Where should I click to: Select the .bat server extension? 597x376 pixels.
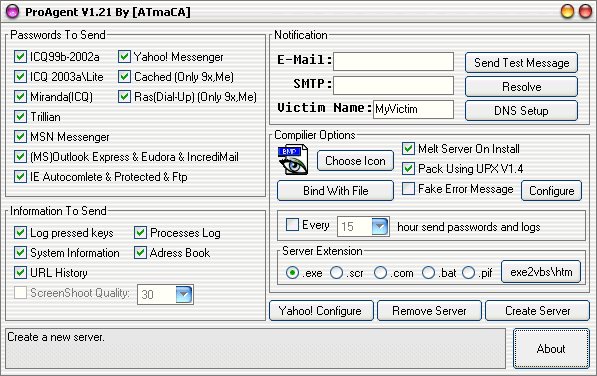pyautogui.click(x=428, y=272)
